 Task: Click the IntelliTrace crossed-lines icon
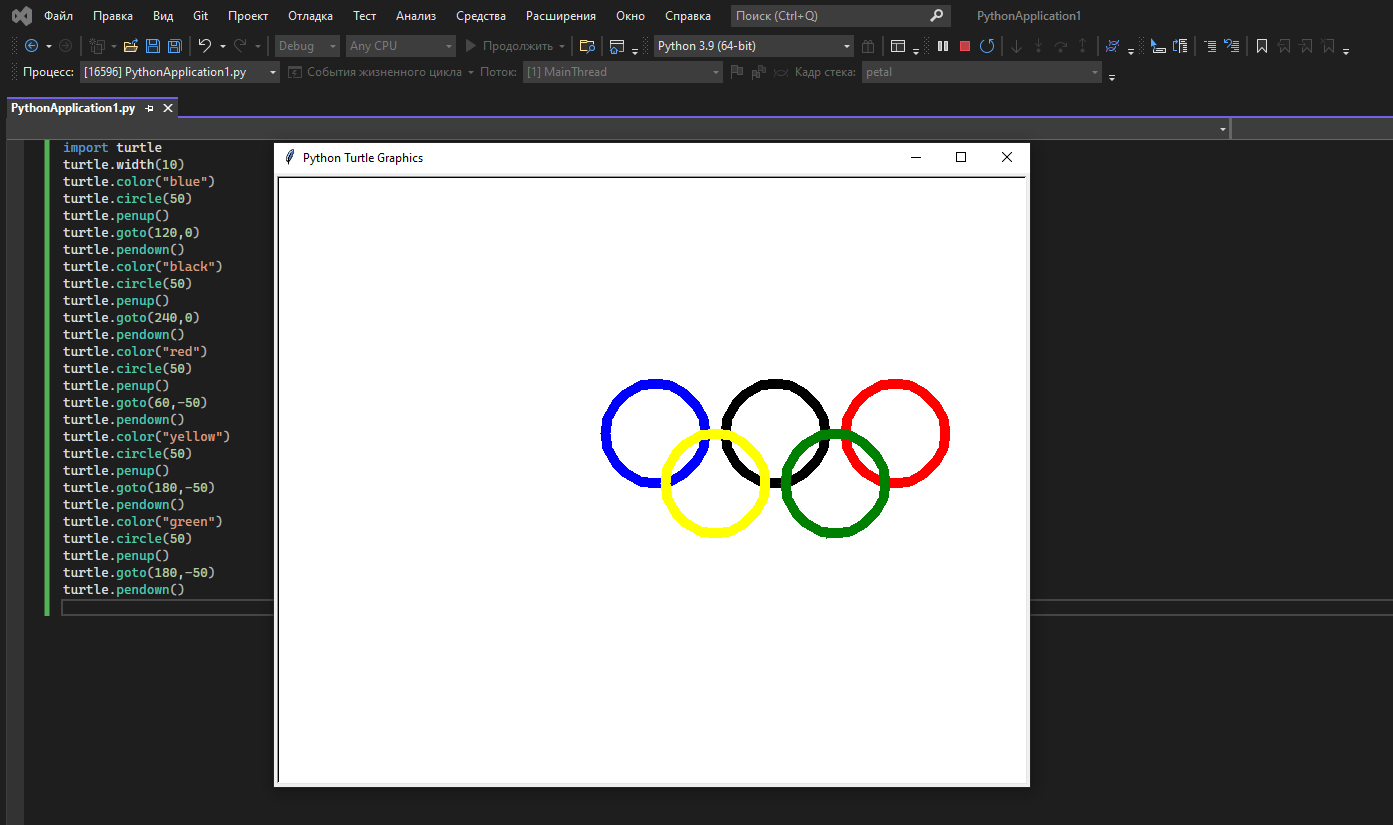1112,46
